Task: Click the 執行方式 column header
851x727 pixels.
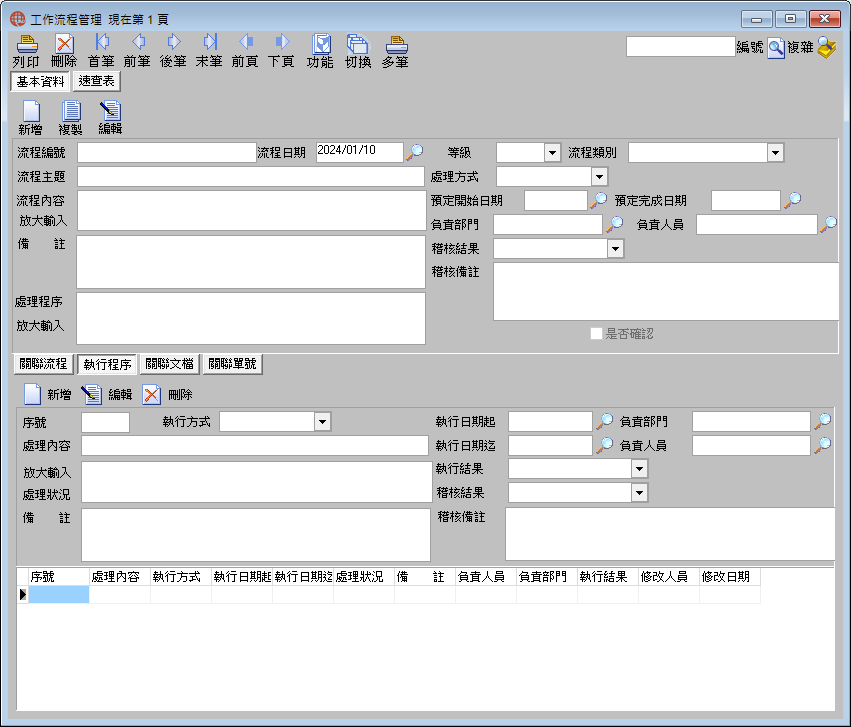Action: click(x=181, y=577)
